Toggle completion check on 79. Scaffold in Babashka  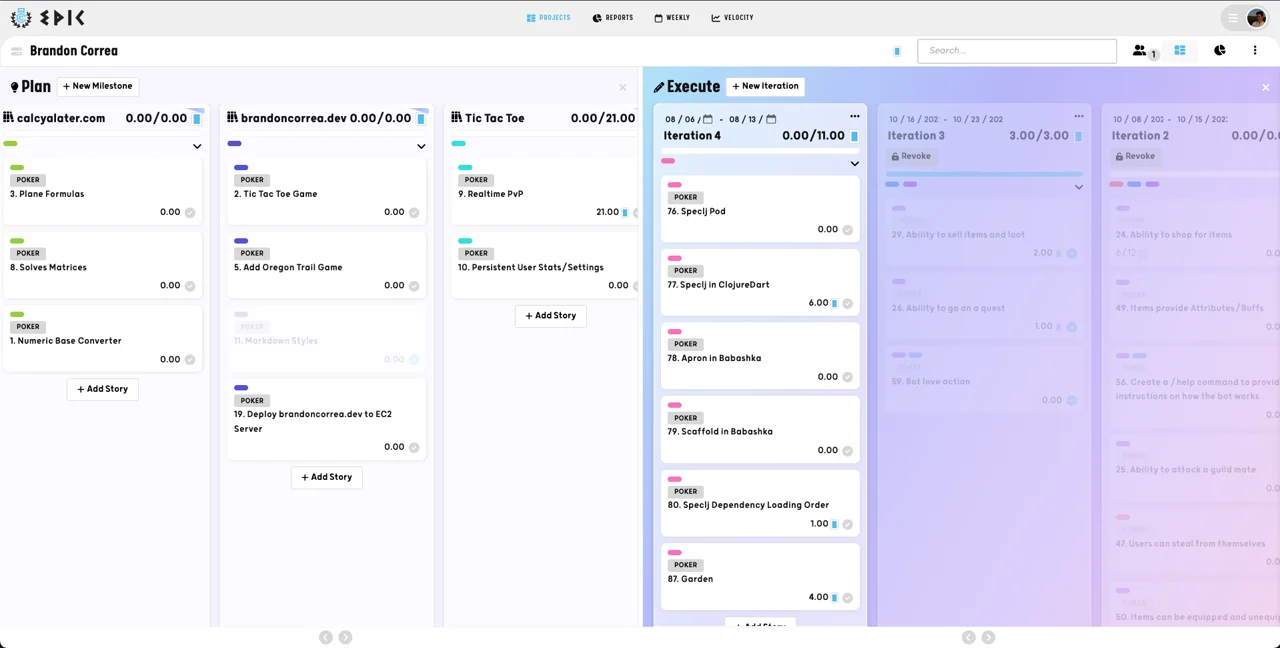pos(848,451)
